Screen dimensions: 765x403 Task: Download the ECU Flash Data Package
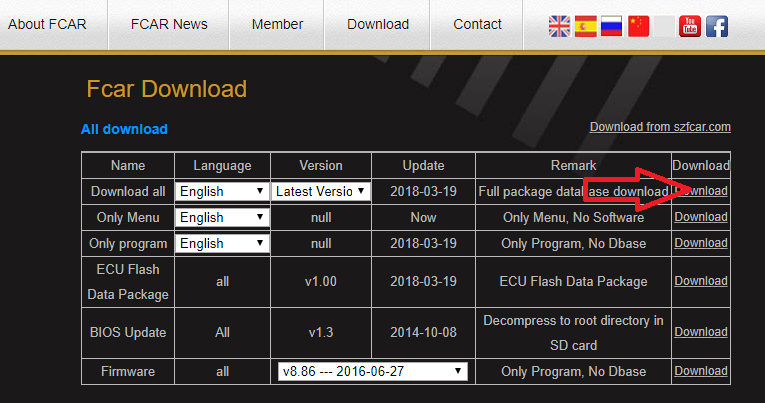tap(701, 281)
